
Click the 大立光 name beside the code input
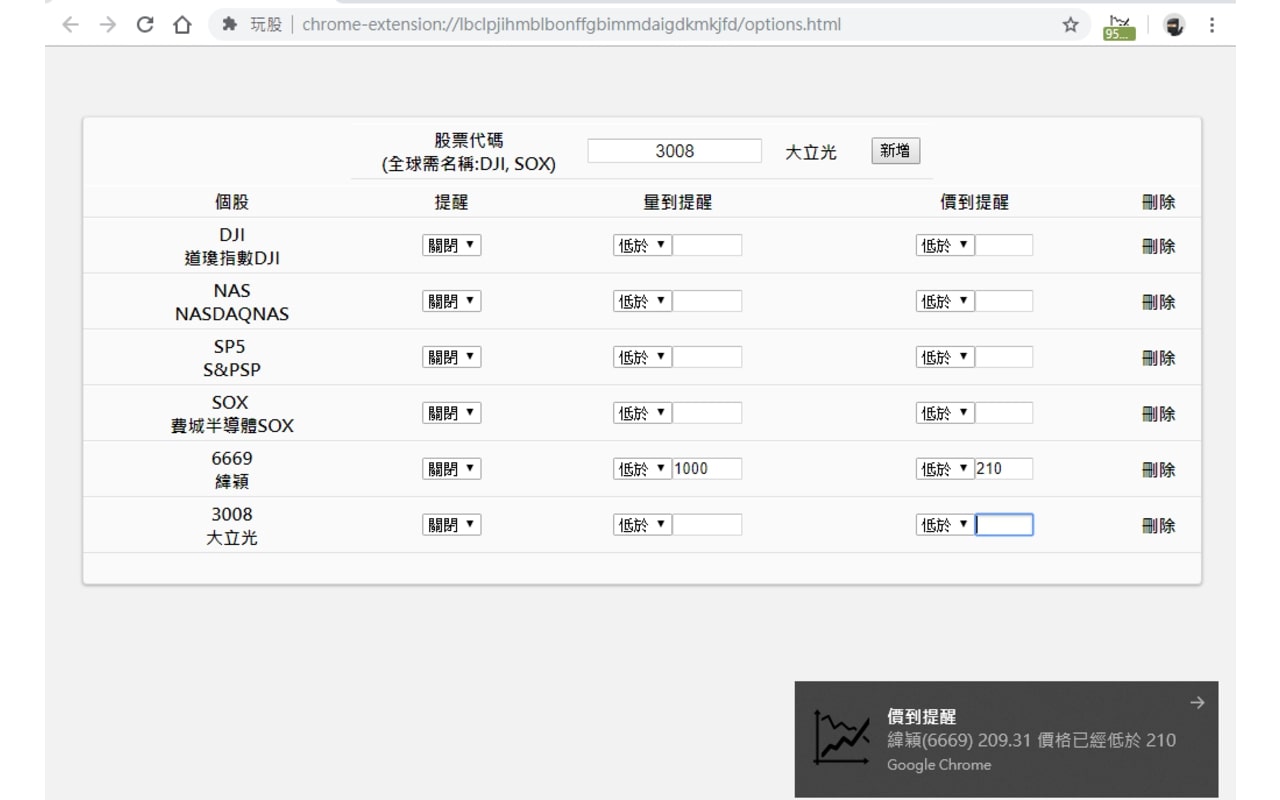click(811, 152)
